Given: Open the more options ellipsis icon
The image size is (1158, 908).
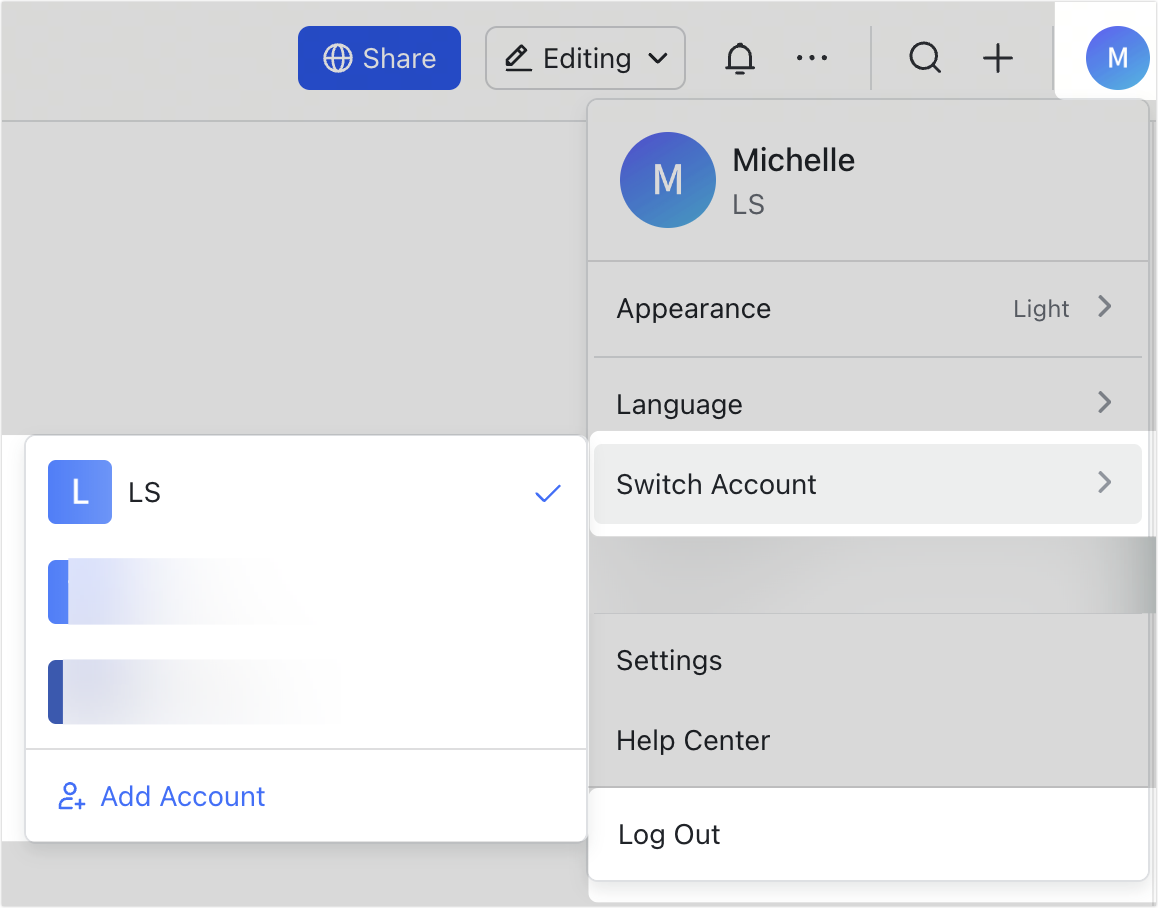Looking at the screenshot, I should tap(812, 58).
